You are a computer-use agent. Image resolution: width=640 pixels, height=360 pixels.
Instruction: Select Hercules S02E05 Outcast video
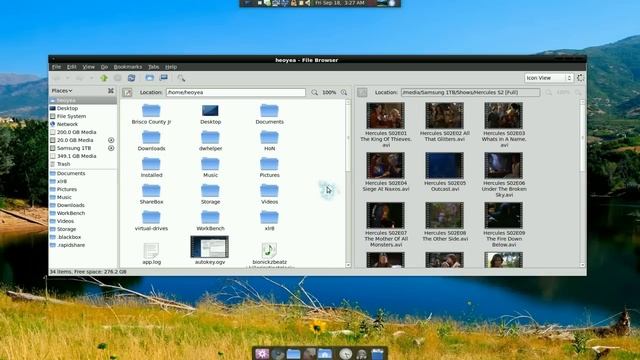pos(444,165)
